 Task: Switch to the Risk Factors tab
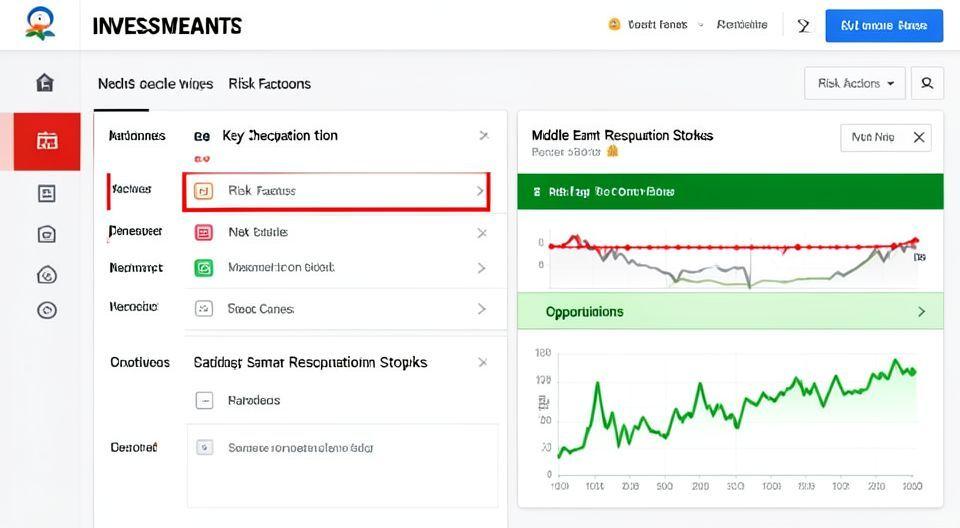tap(269, 84)
